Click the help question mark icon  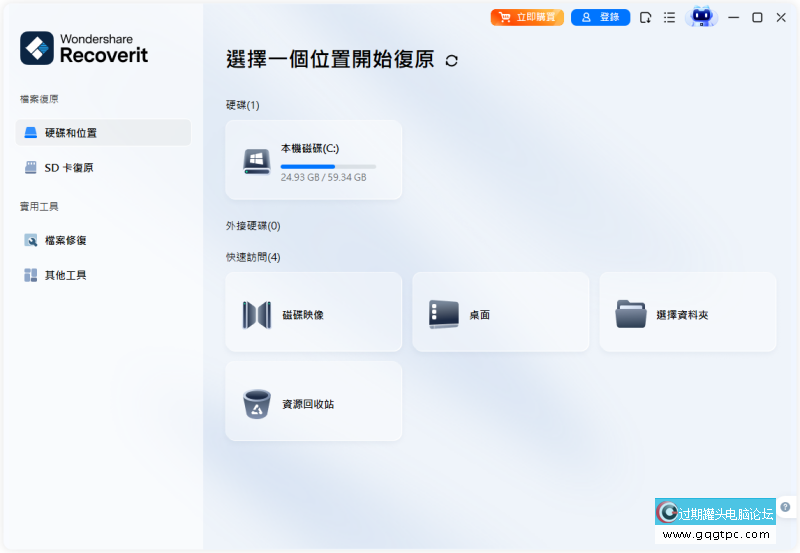point(785,507)
